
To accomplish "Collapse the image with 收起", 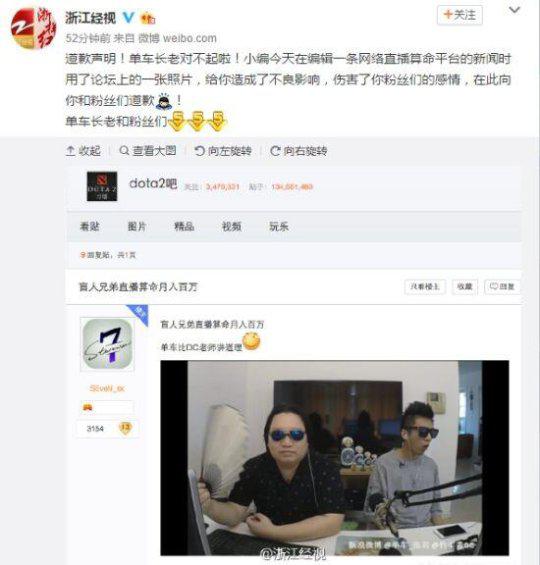I will (84, 151).
